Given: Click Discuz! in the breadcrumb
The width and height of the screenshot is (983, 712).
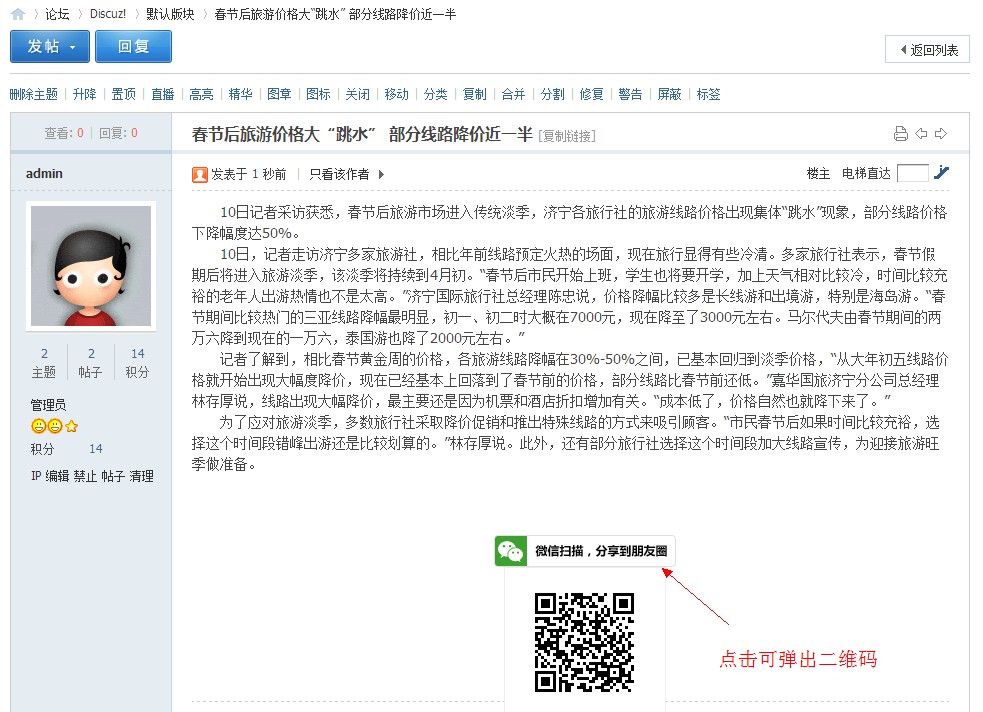Looking at the screenshot, I should (x=108, y=14).
